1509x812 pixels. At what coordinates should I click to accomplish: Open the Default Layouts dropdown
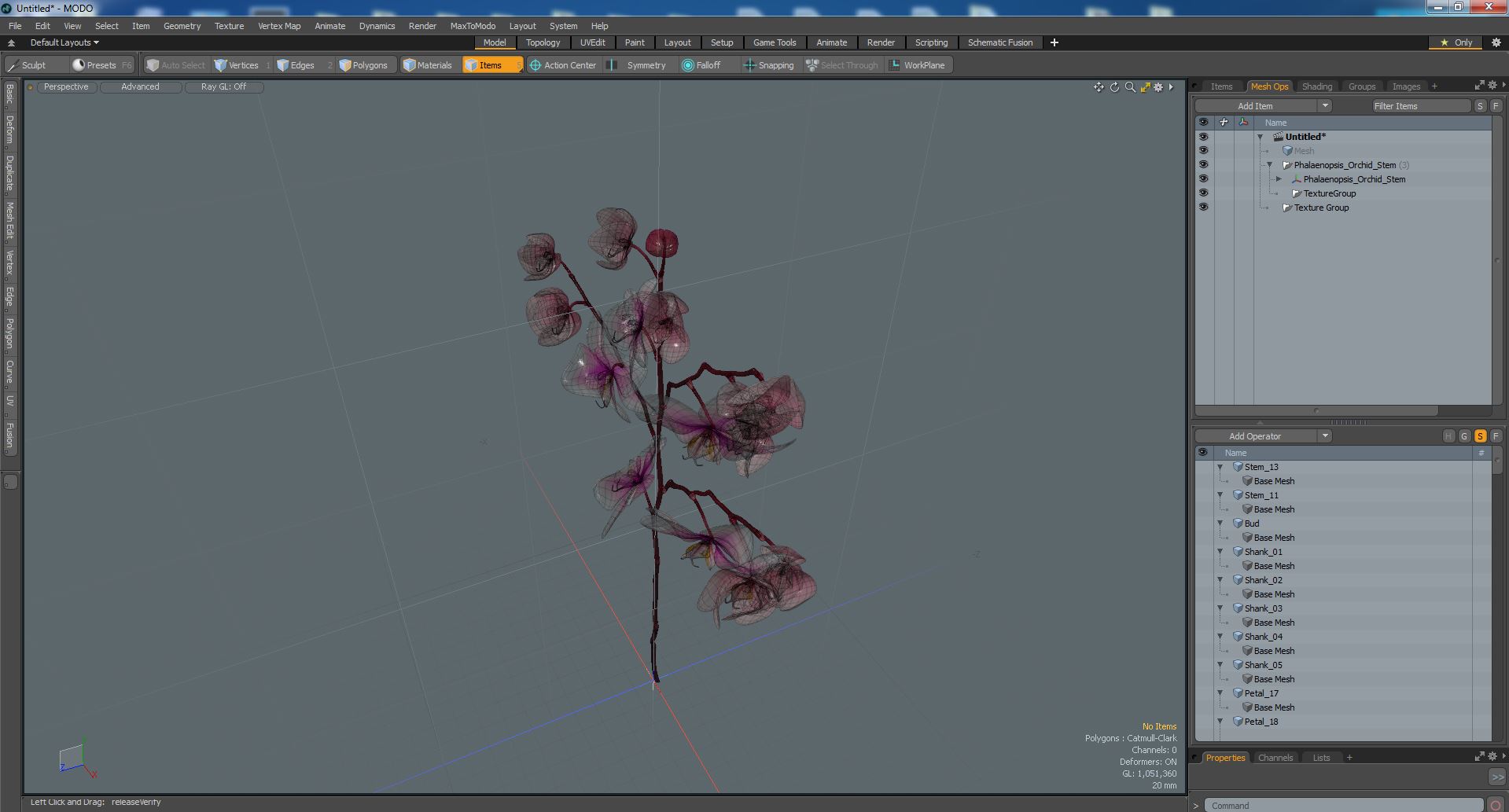pos(64,42)
